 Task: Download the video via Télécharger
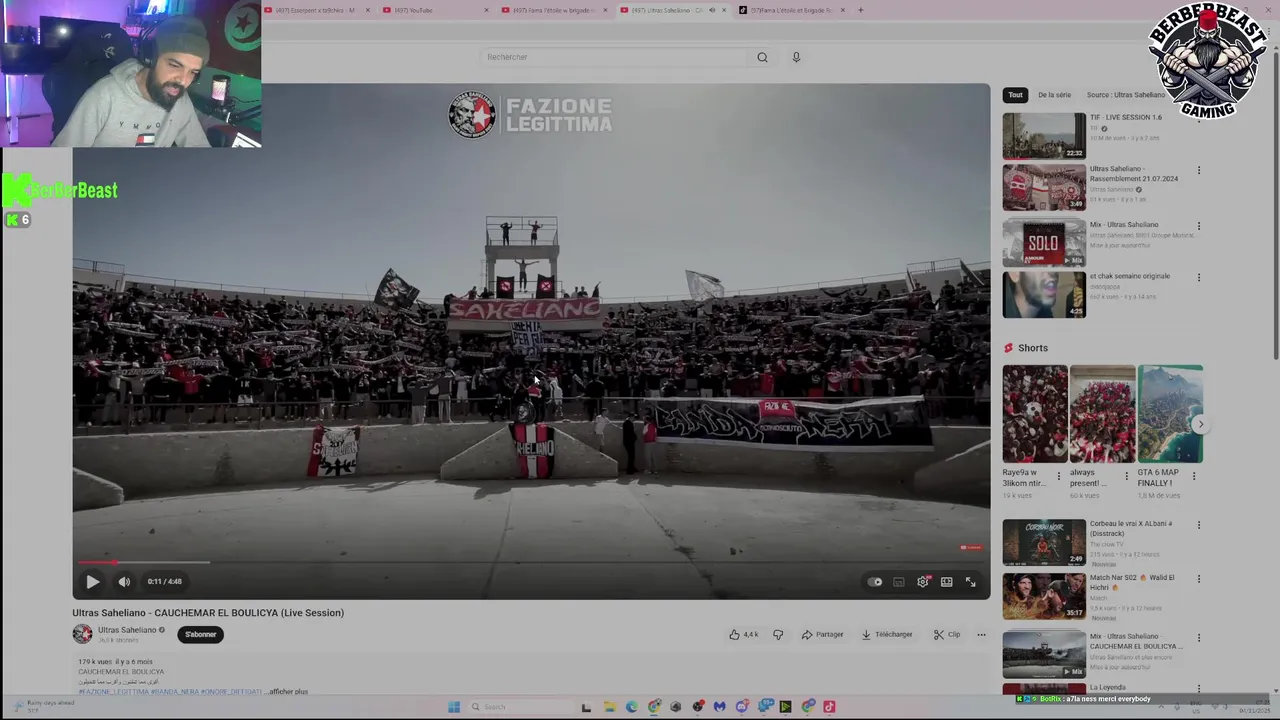pos(887,634)
